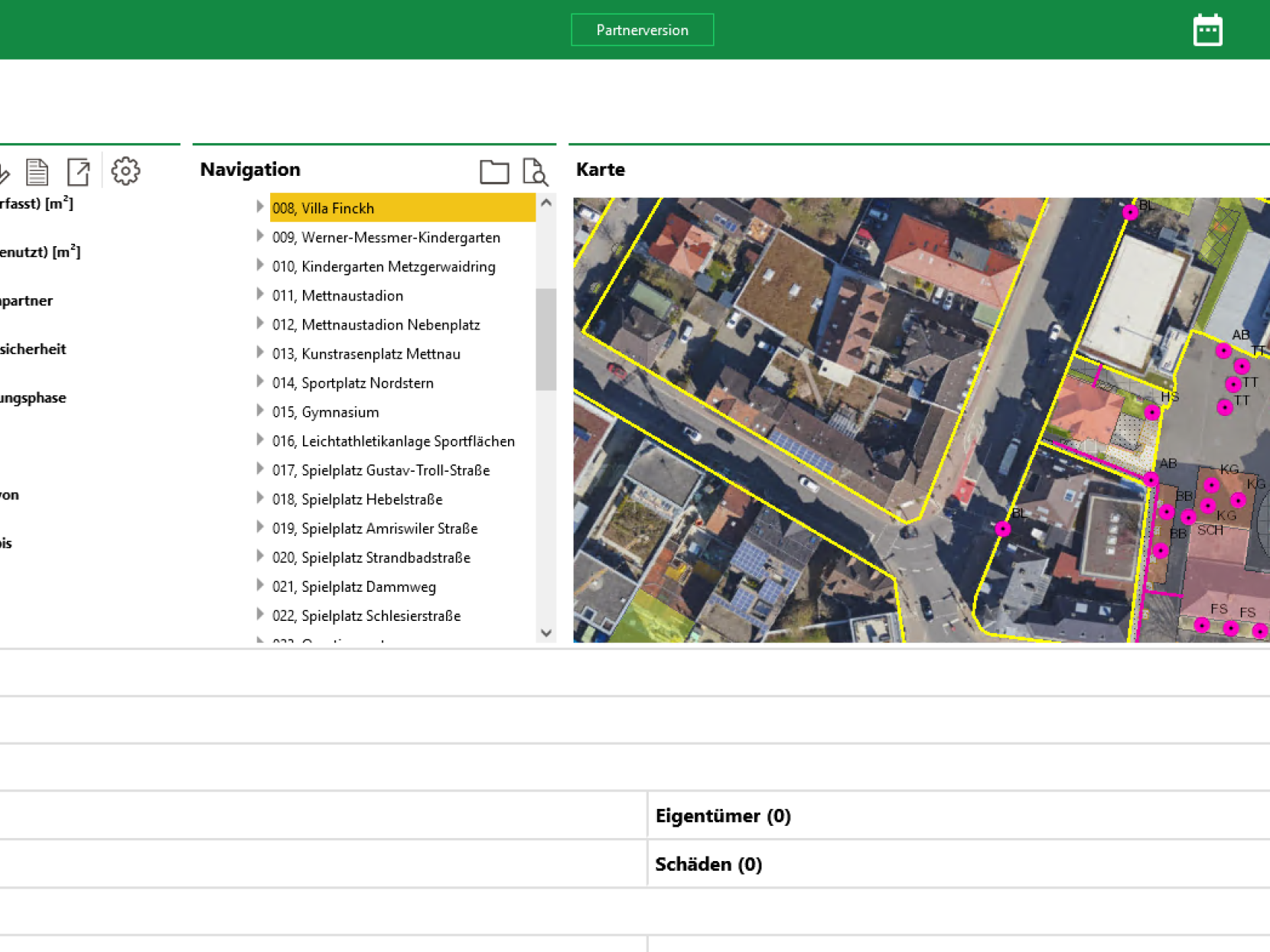Click the document/report icon in left toolbar
Viewport: 1270px width, 952px height.
[x=38, y=171]
